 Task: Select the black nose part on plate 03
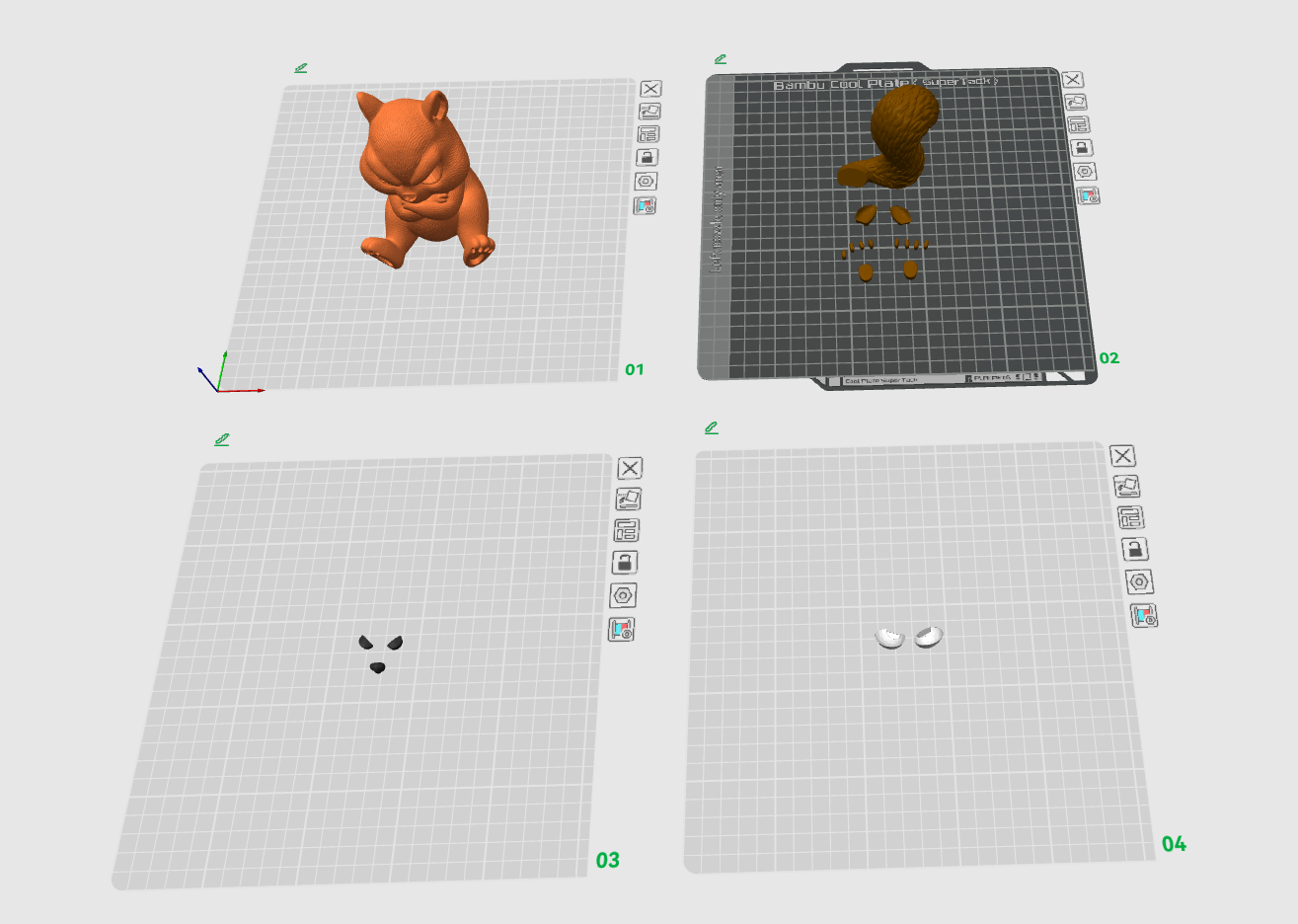coord(377,668)
